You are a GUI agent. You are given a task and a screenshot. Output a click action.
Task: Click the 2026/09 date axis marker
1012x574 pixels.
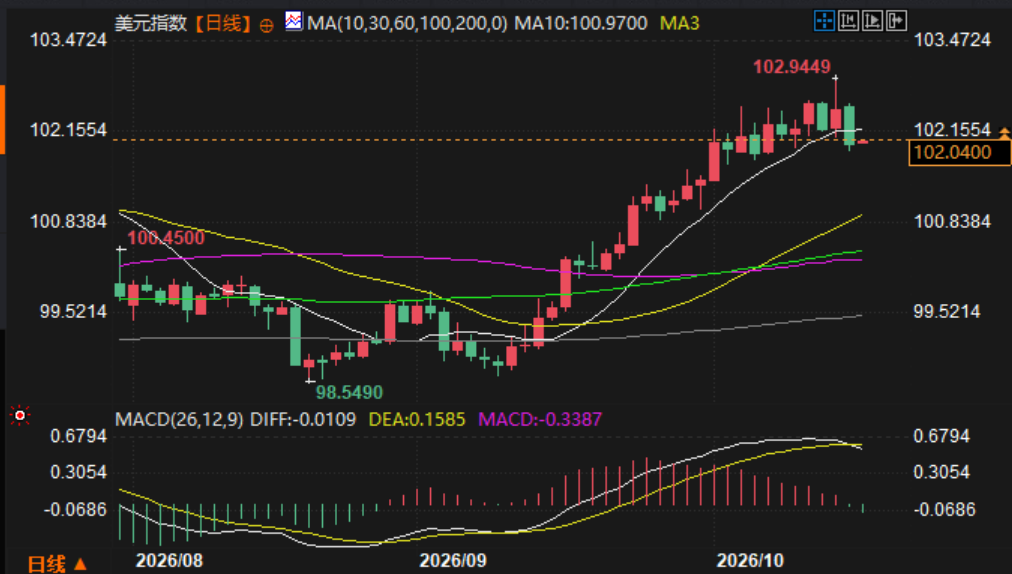453,560
